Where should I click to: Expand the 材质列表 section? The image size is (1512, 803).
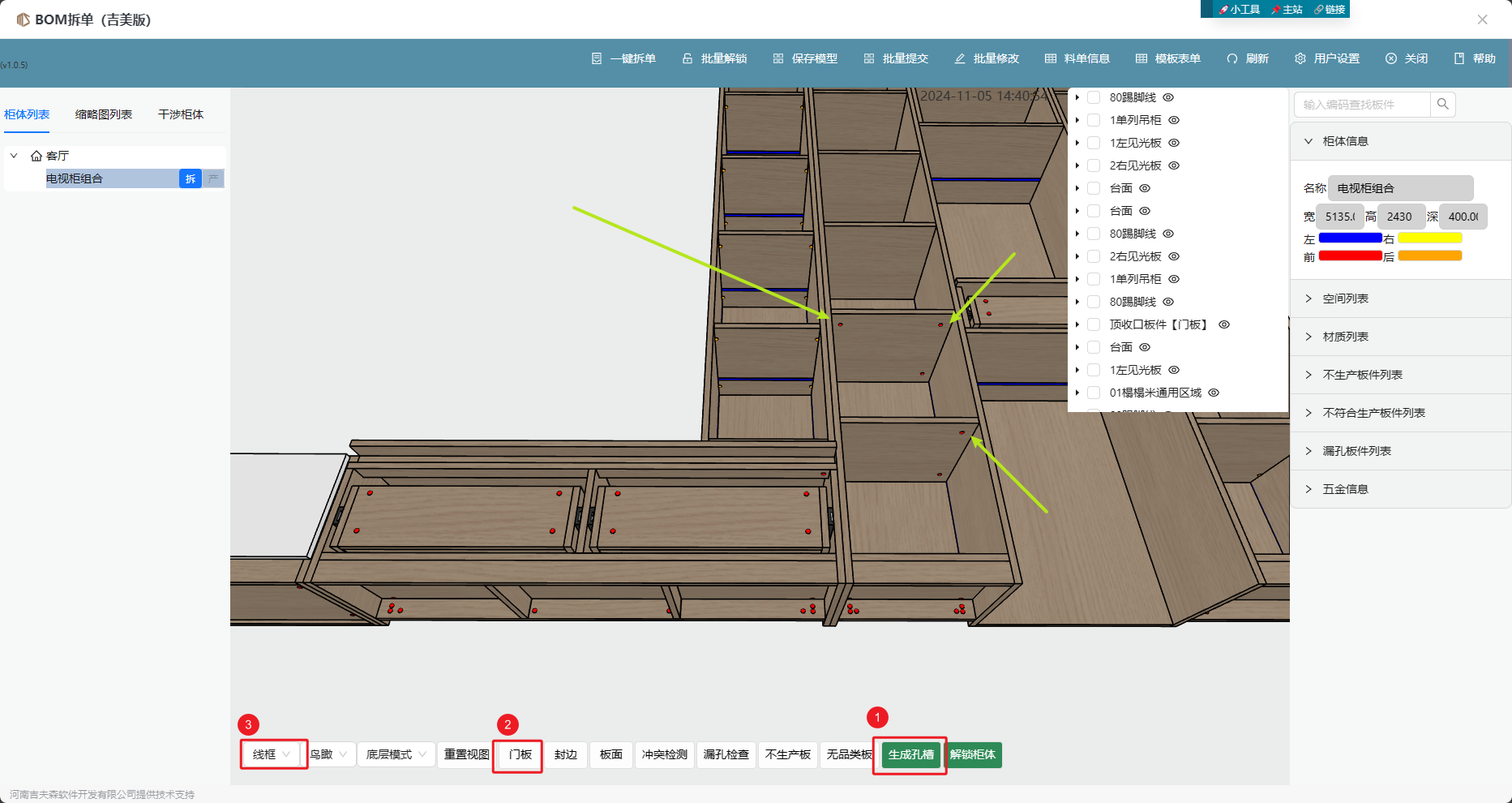tap(1346, 337)
